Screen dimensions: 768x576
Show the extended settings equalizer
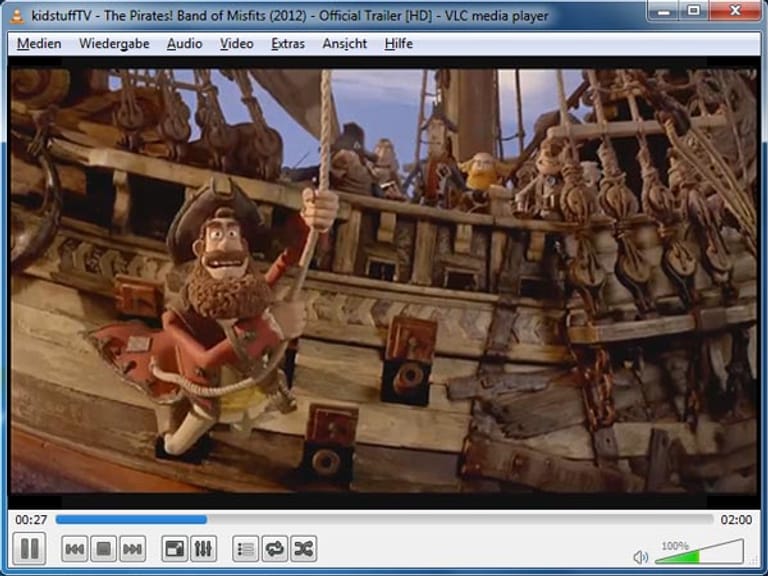203,549
